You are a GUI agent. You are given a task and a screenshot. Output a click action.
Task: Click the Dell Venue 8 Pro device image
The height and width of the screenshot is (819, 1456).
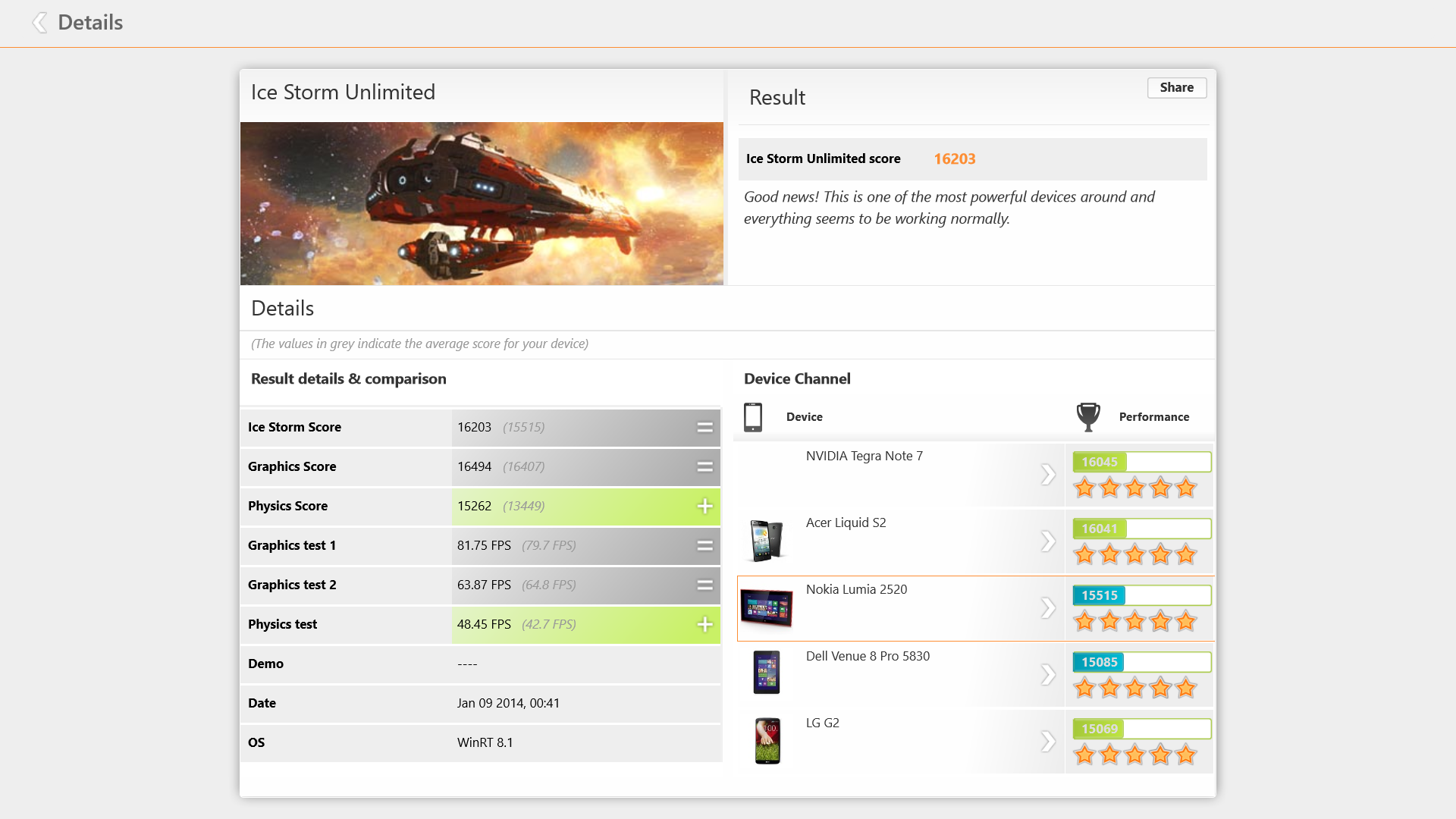point(767,672)
